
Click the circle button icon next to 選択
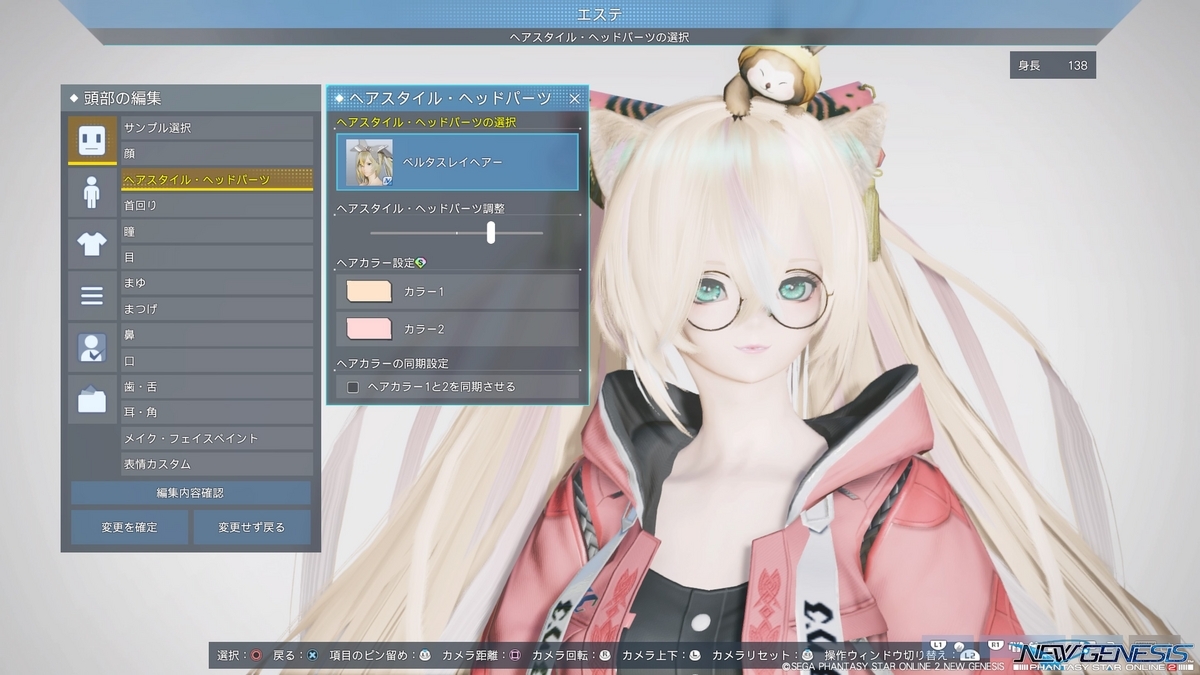pyautogui.click(x=257, y=656)
